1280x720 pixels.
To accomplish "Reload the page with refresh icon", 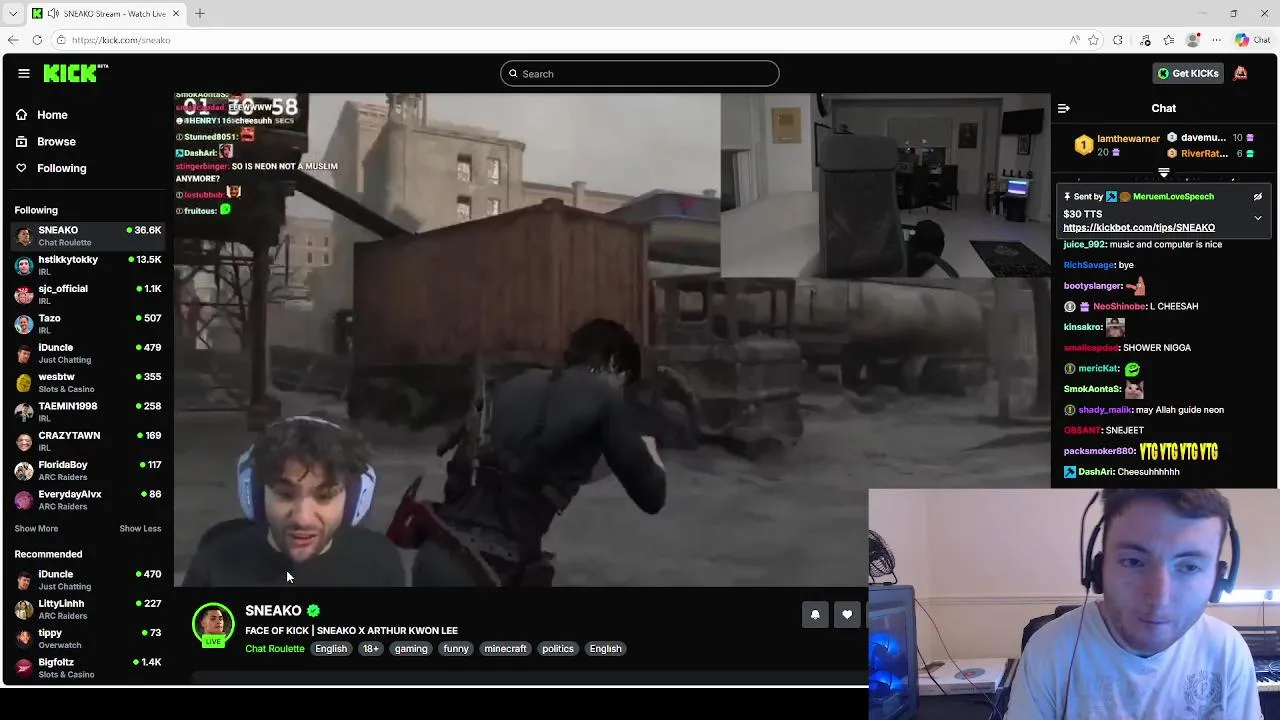I will pyautogui.click(x=37, y=40).
